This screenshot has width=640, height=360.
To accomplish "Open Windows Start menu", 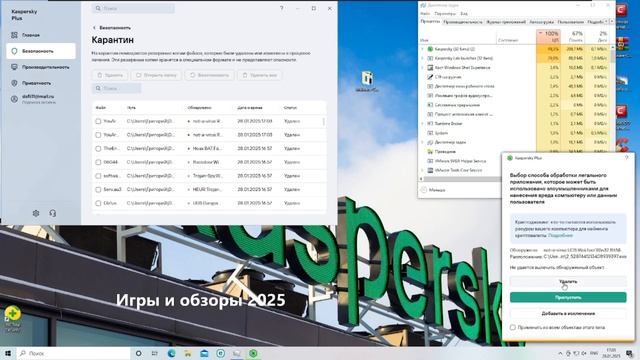I will click(8, 353).
